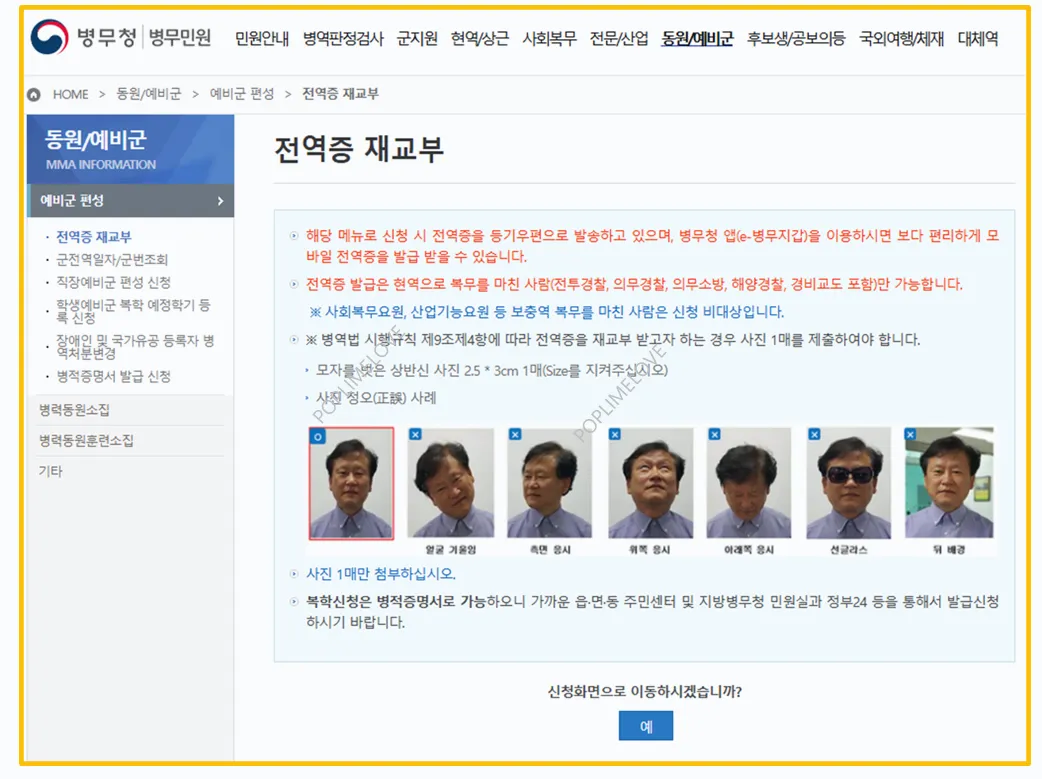Collapse the 예비군 편성 sidebar section arrow
Image resolution: width=1042 pixels, height=779 pixels.
coord(221,201)
